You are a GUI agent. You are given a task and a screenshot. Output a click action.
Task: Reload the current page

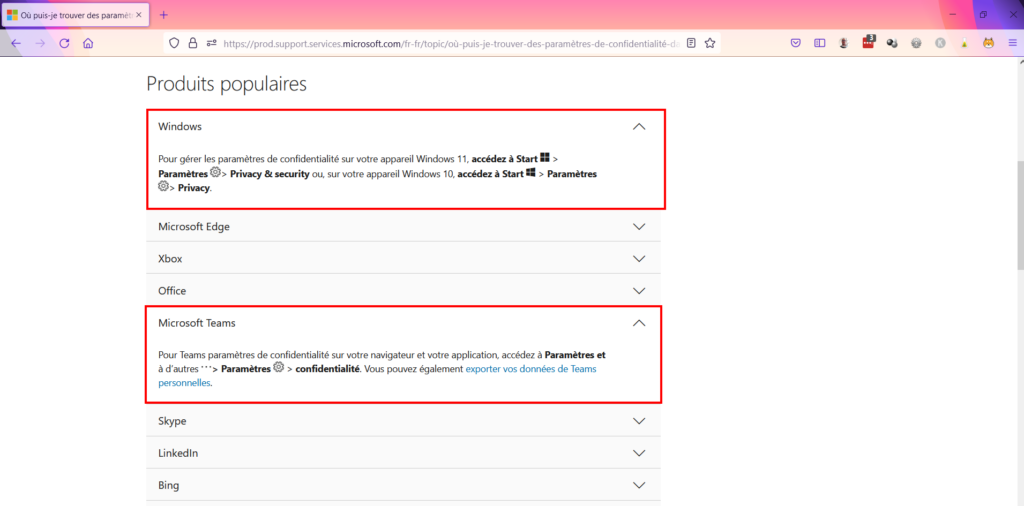[64, 44]
